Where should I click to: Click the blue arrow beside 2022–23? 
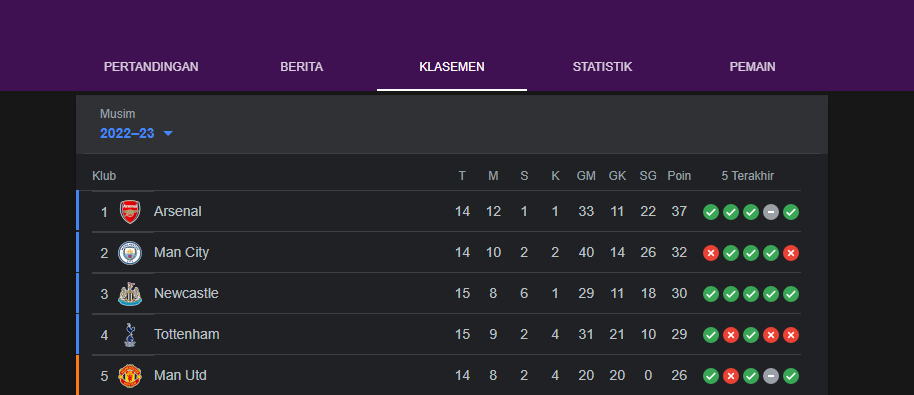(168, 133)
